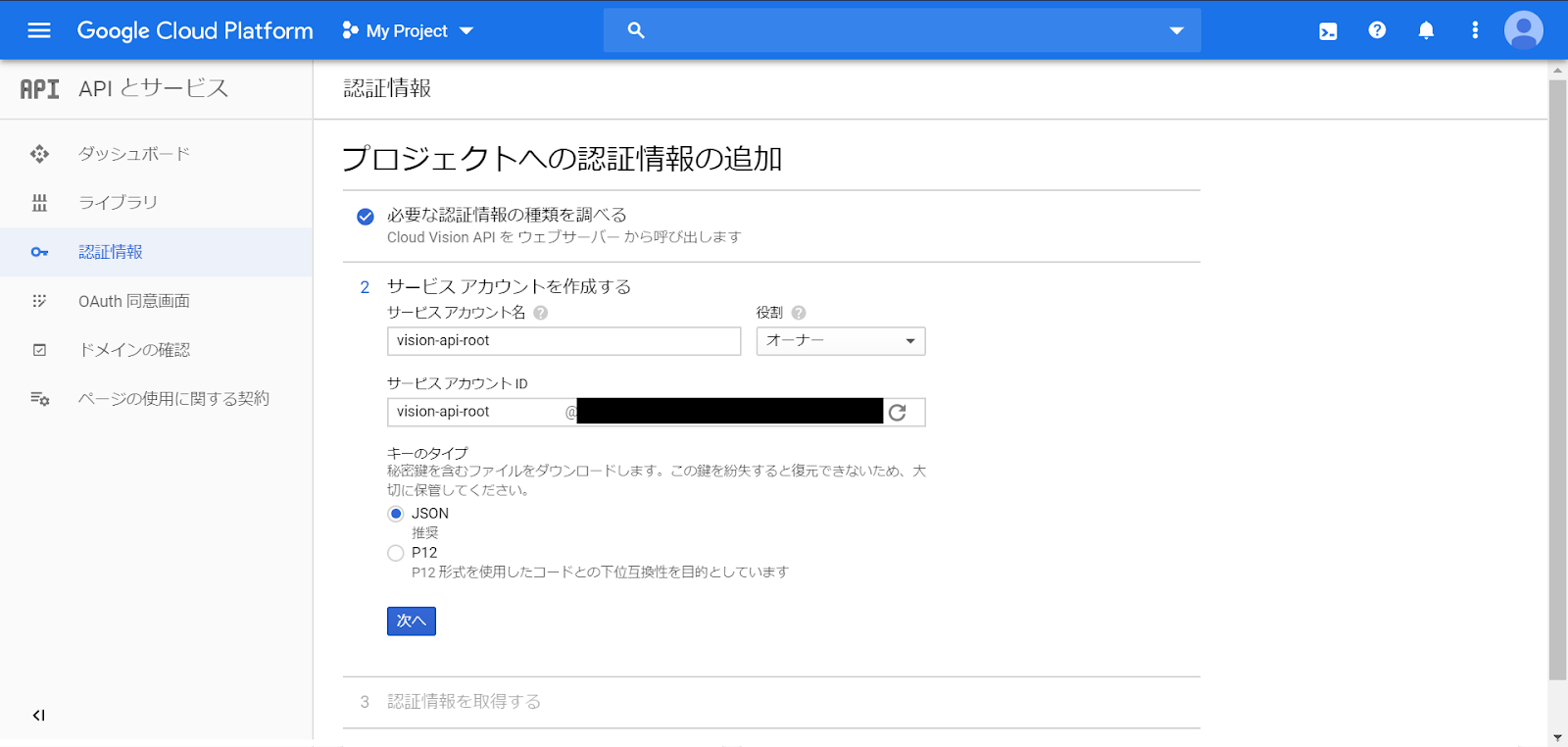Click the ライブラリ library icon

coord(39,203)
